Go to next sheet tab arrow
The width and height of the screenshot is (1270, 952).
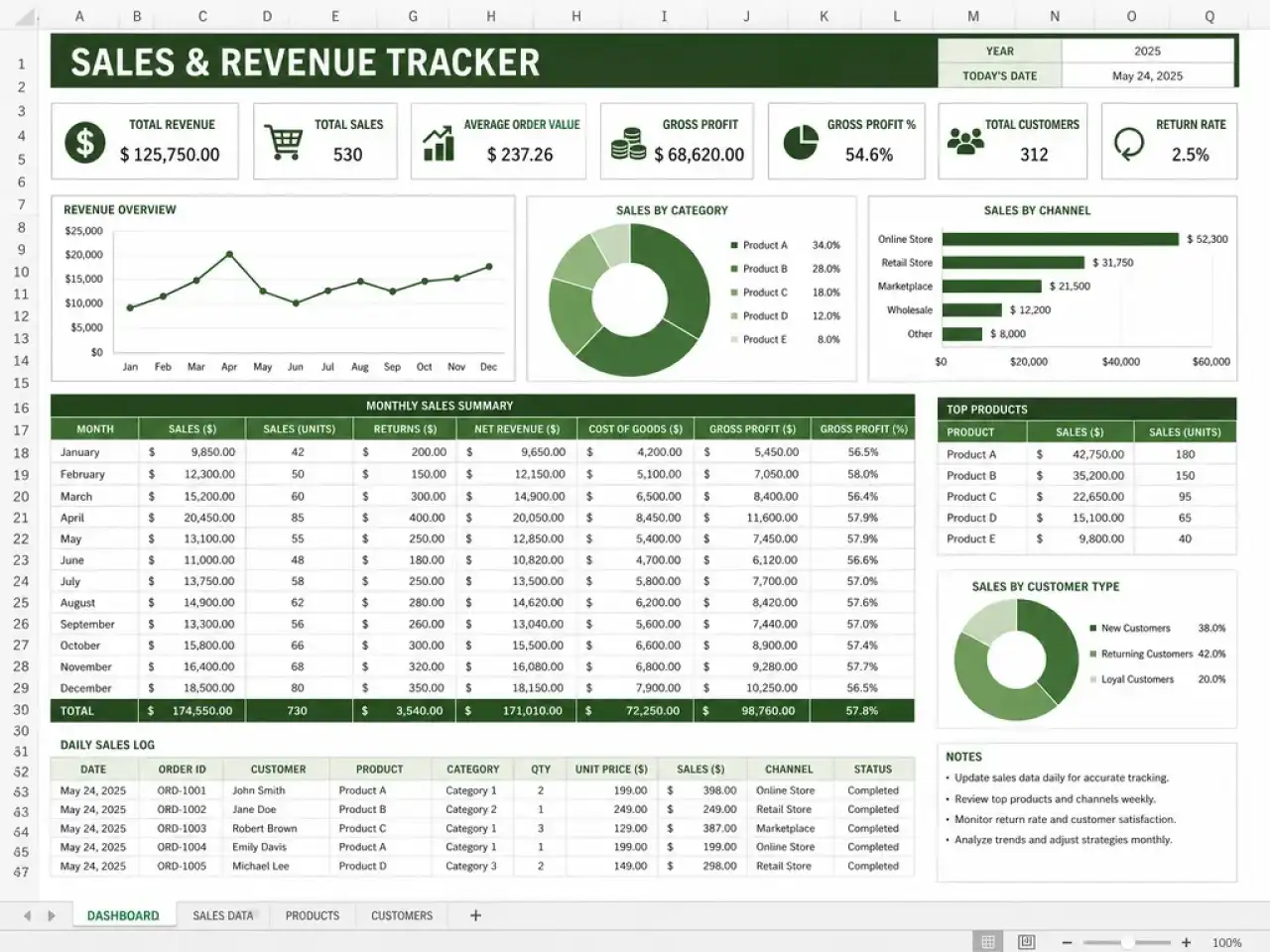click(x=52, y=915)
